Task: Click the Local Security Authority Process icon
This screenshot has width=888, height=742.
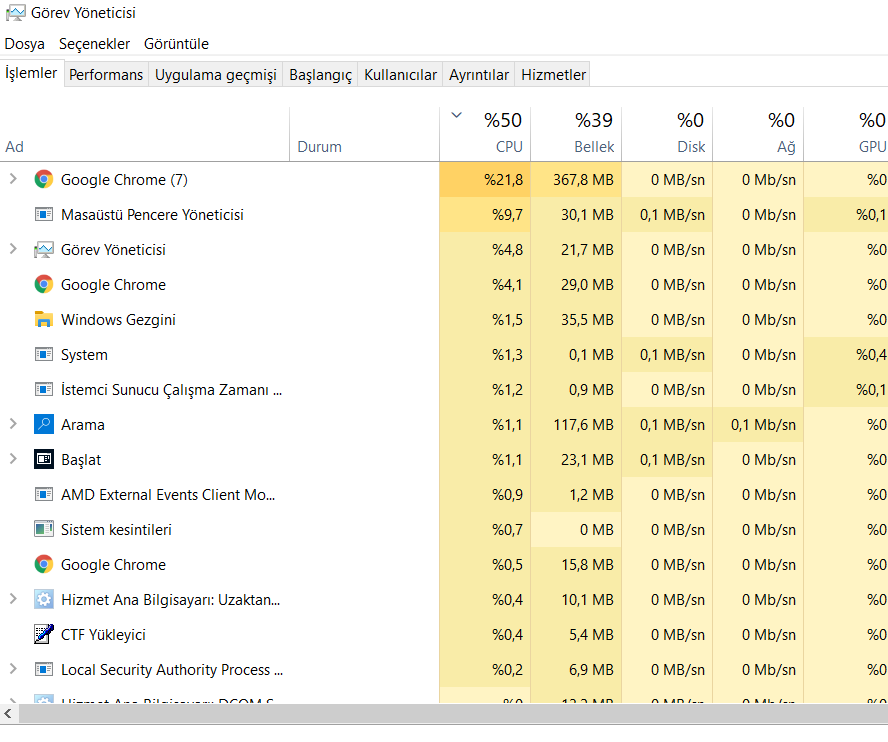Action: pos(44,669)
